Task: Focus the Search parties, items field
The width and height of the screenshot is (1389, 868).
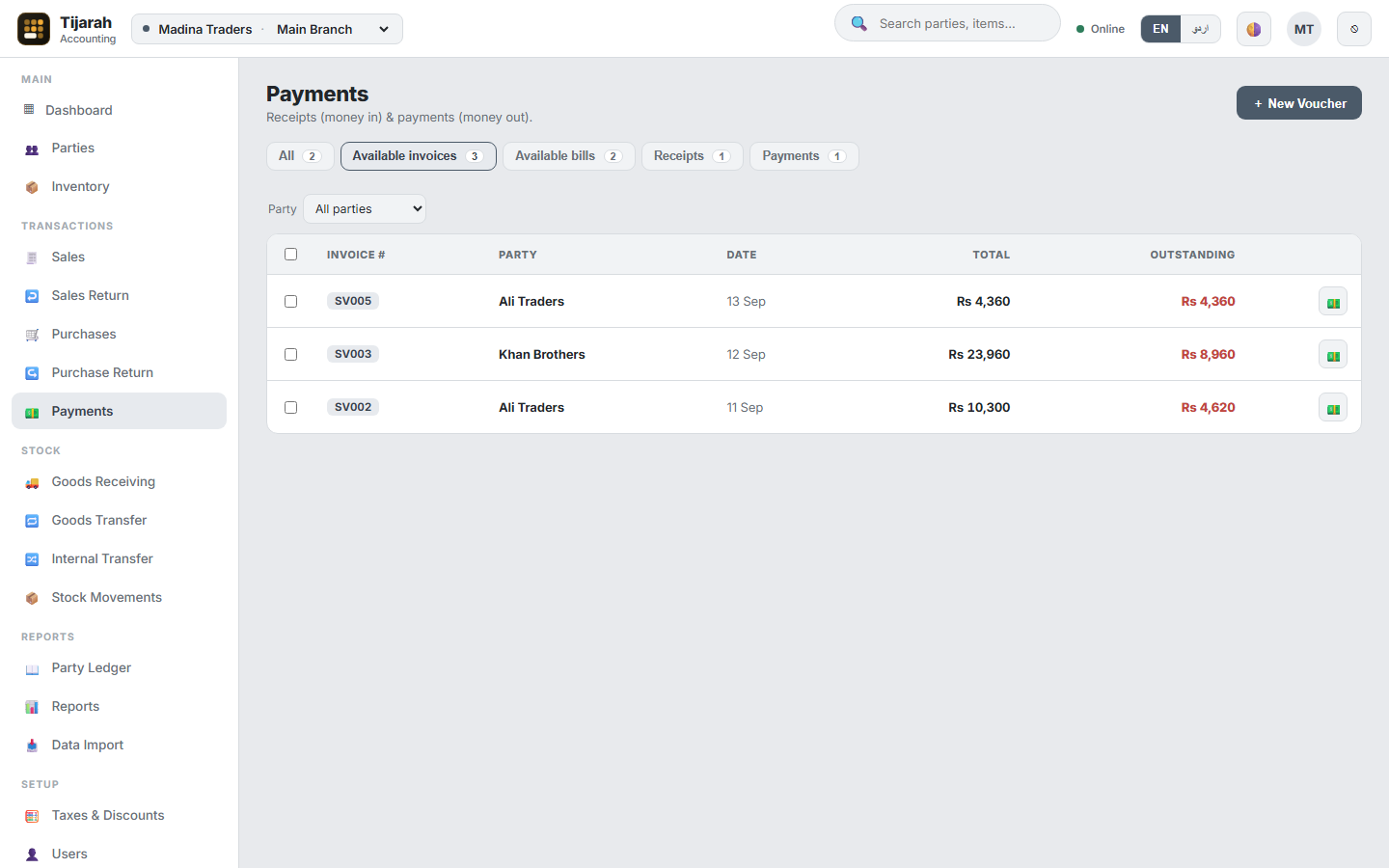Action: (947, 23)
